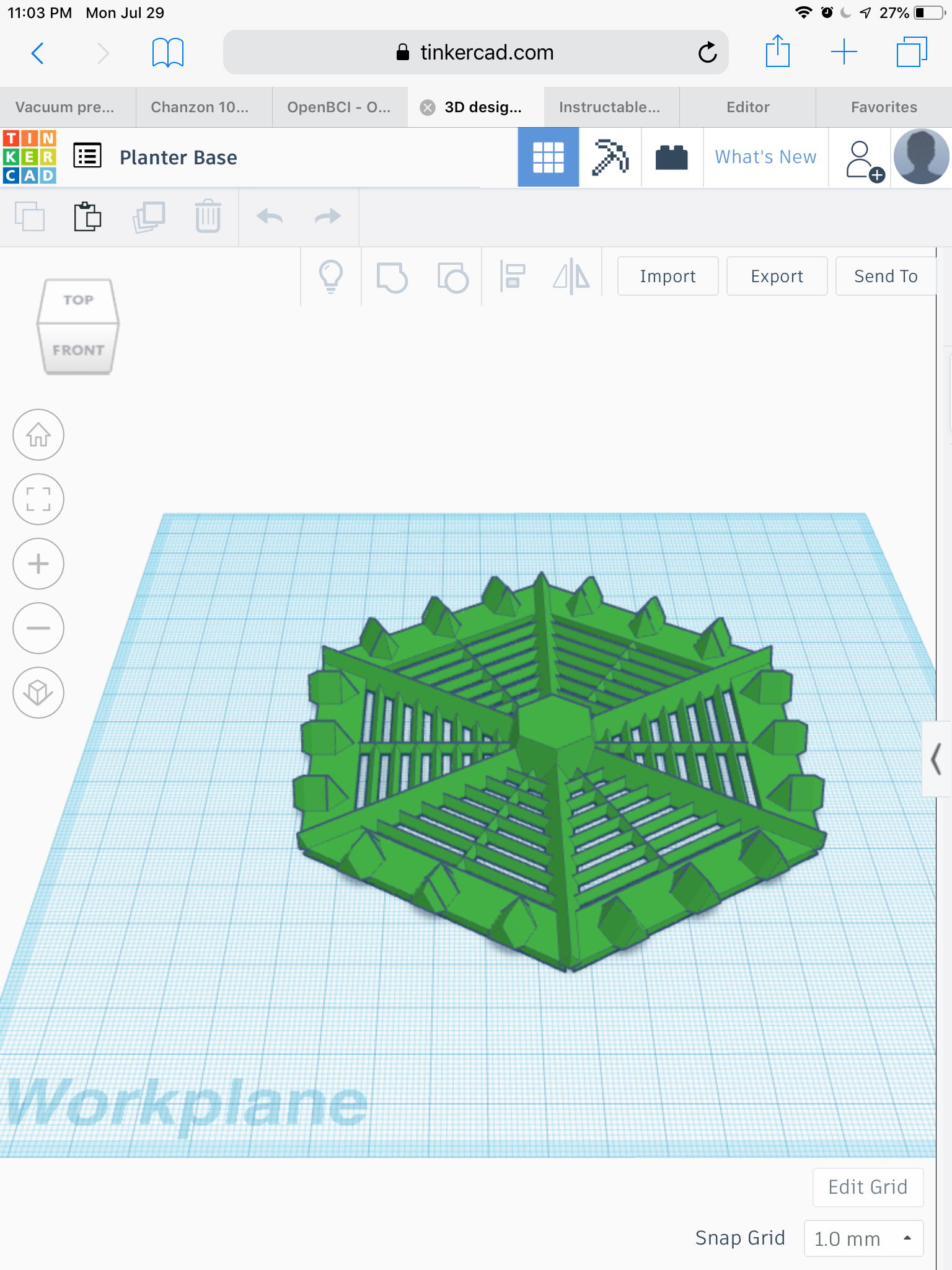Image resolution: width=952 pixels, height=1270 pixels.
Task: Switch to Editor tab
Action: [748, 107]
